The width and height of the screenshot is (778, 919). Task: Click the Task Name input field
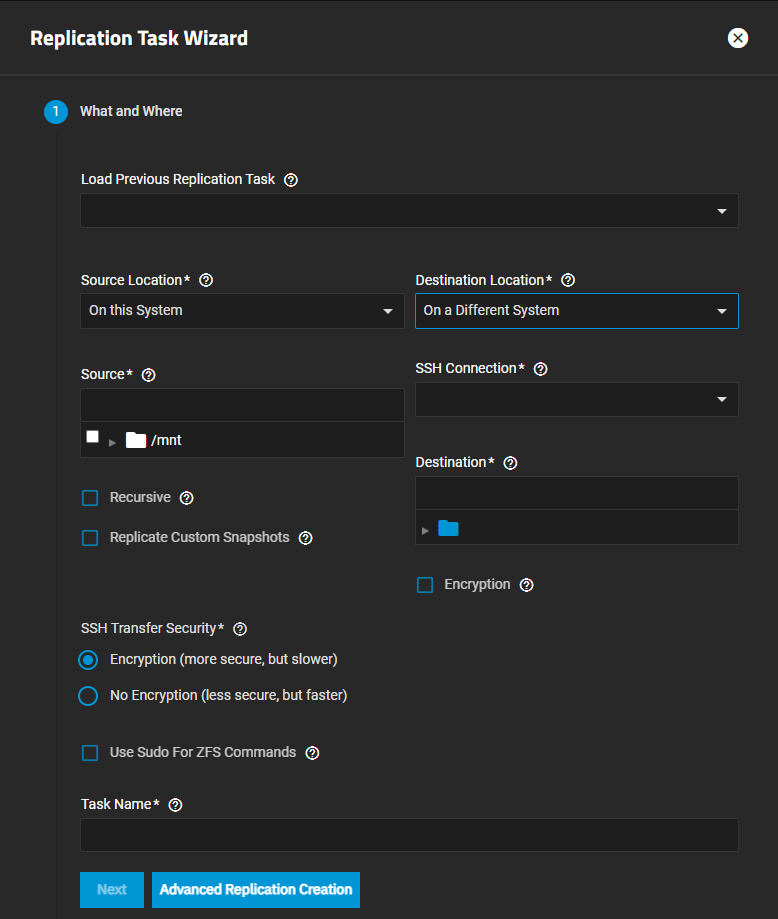[x=409, y=835]
